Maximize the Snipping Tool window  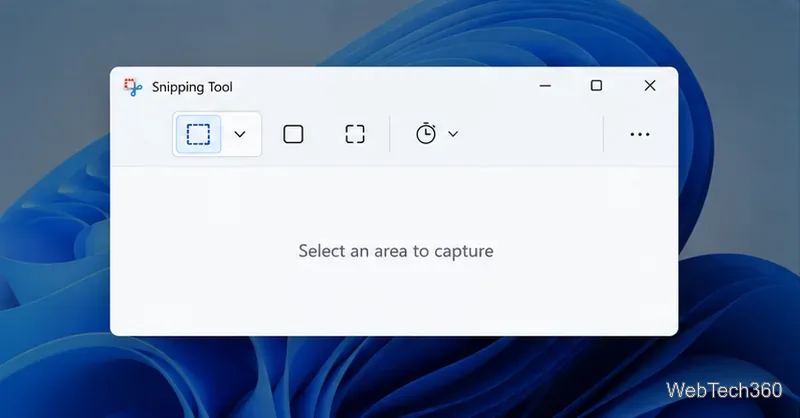(x=596, y=86)
